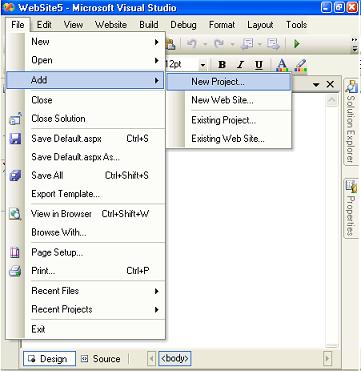Expand the Recent Projects submenu

coord(85,309)
